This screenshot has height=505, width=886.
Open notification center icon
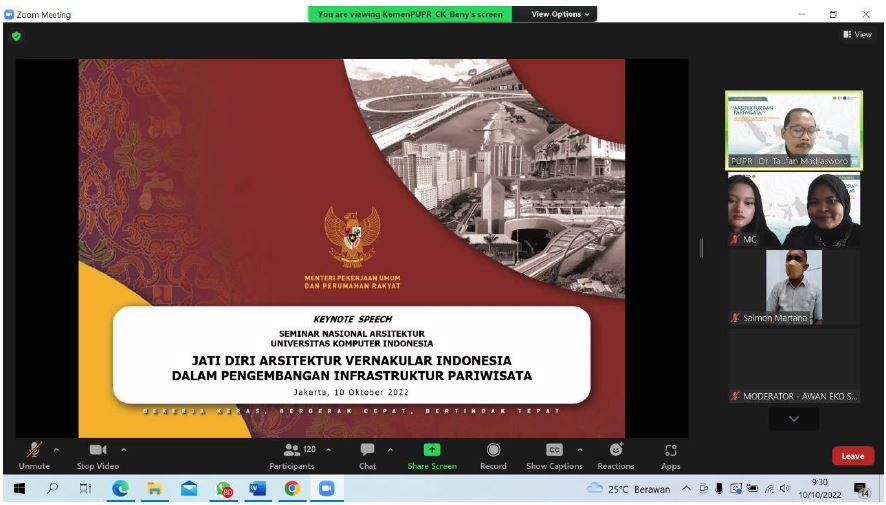coord(861,489)
